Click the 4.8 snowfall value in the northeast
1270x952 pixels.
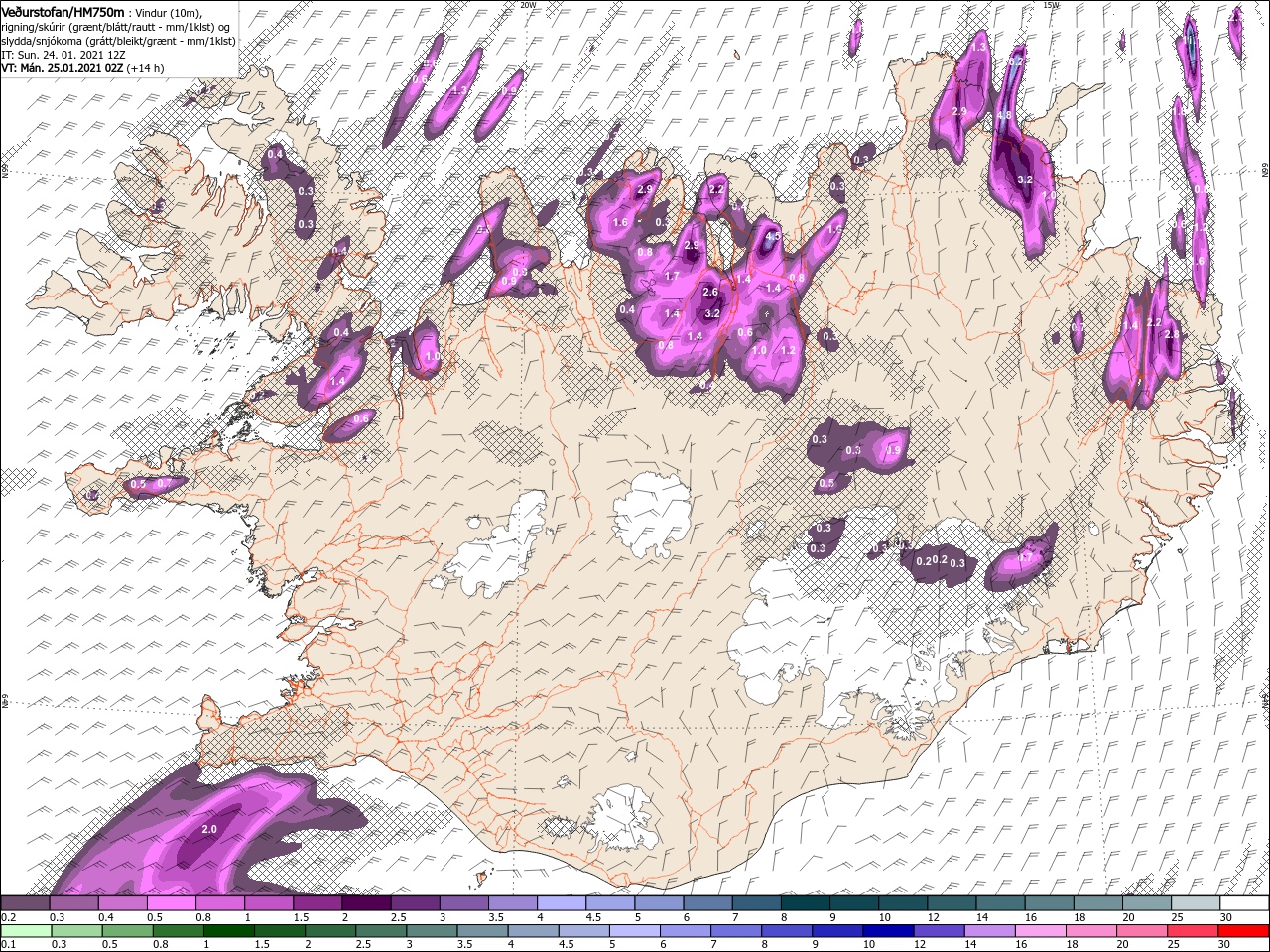pyautogui.click(x=1004, y=115)
